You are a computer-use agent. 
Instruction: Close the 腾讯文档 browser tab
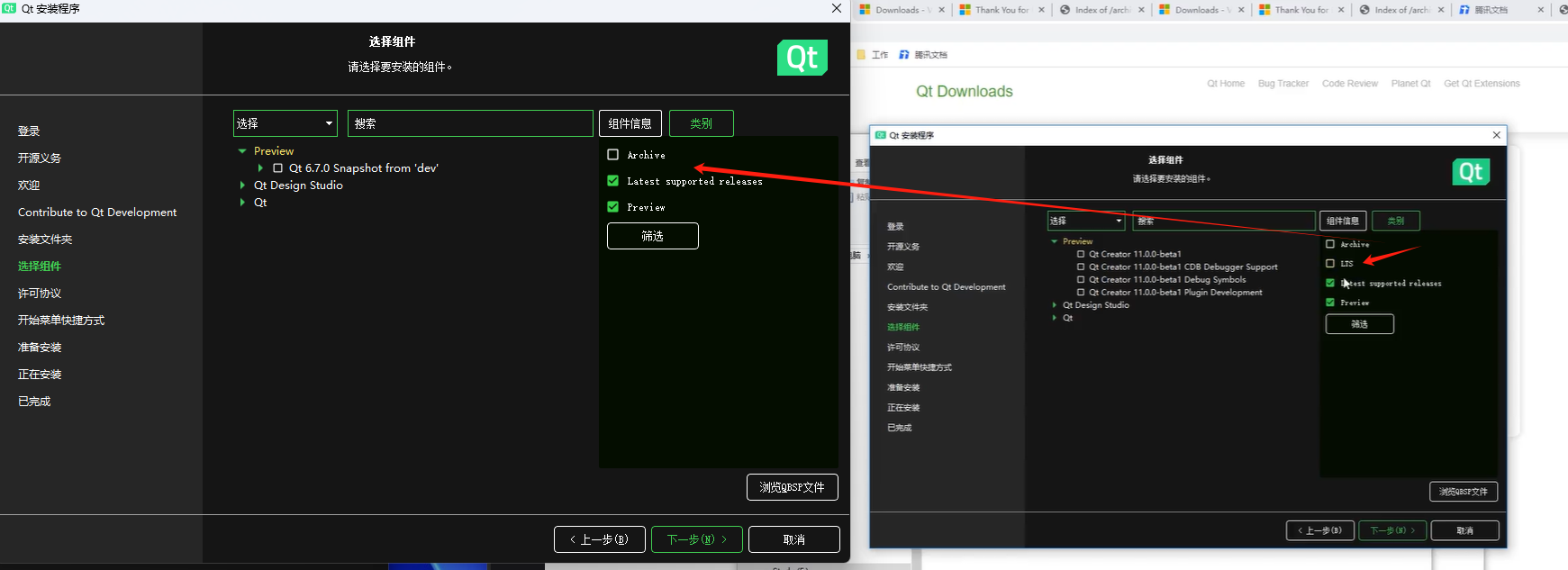click(1541, 10)
